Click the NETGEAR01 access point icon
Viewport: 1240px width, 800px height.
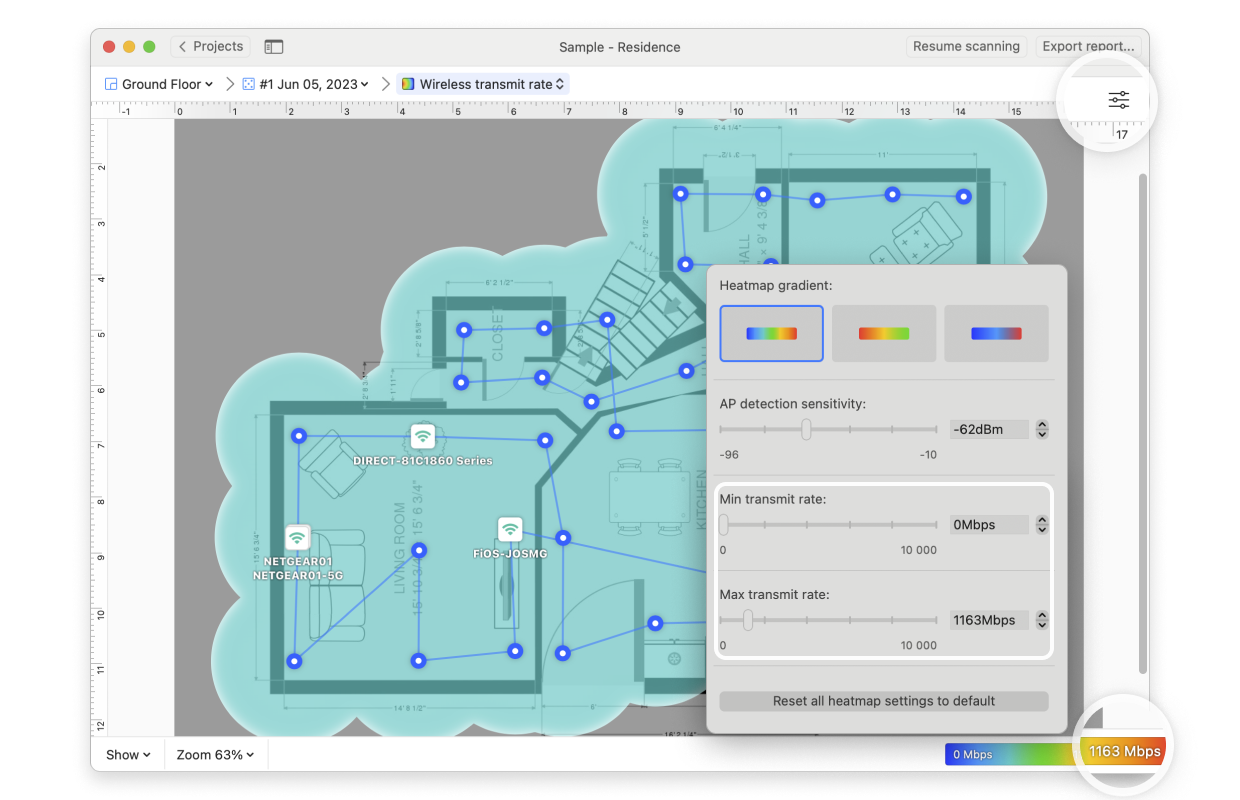click(x=297, y=538)
